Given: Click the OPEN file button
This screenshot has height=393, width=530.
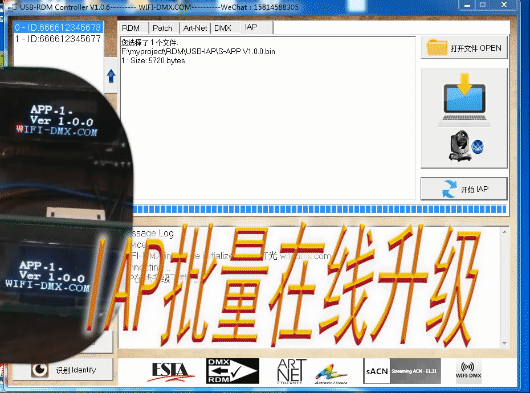Looking at the screenshot, I should pos(464,48).
